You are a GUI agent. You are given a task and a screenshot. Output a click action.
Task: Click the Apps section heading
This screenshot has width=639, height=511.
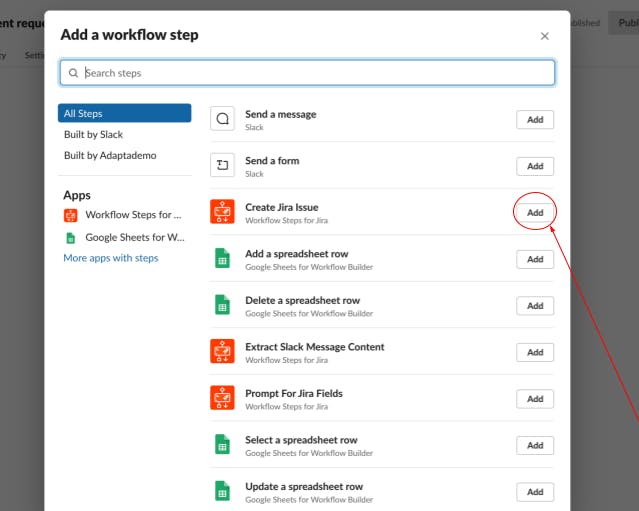(x=77, y=195)
